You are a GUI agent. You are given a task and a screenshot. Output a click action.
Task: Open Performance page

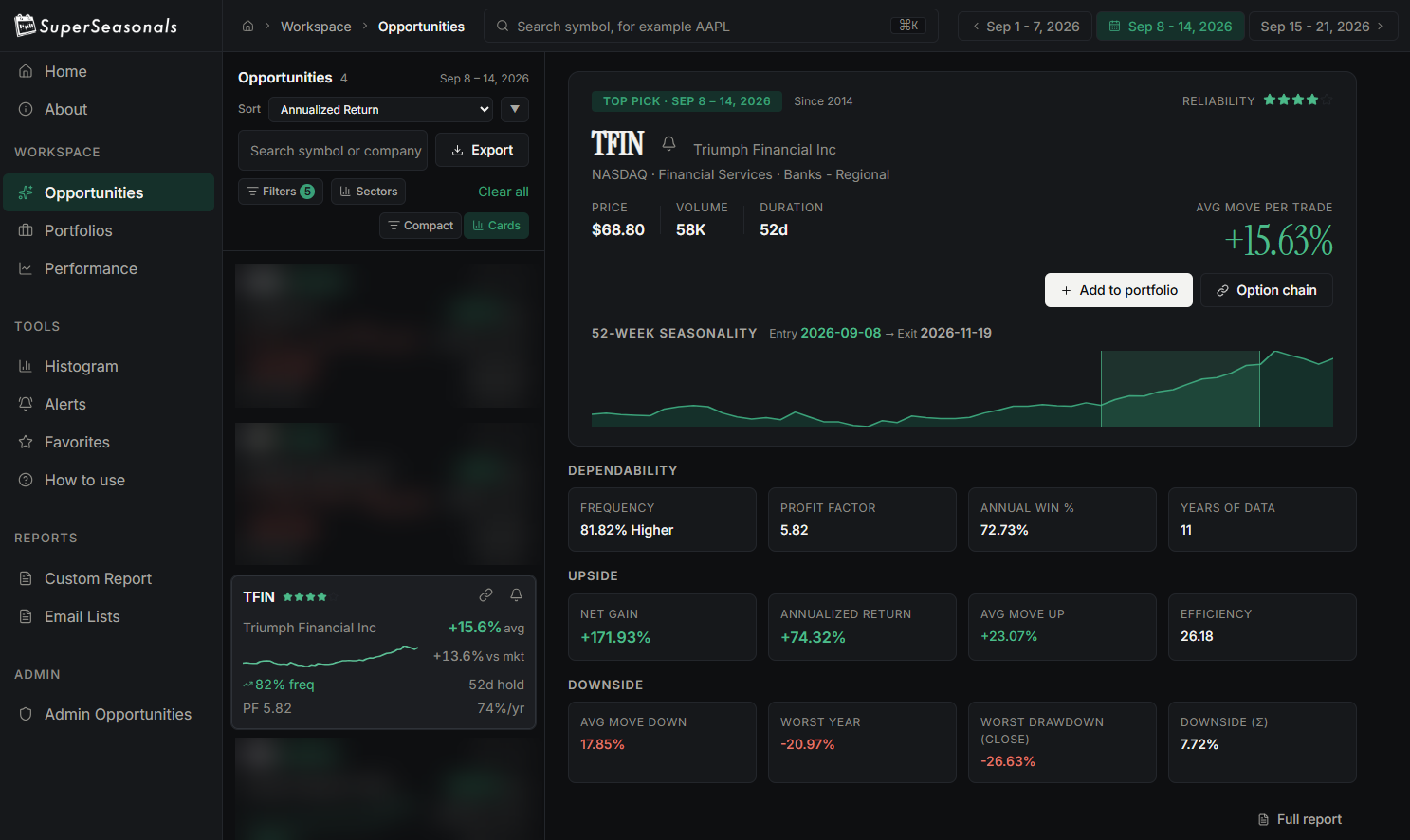[107, 268]
